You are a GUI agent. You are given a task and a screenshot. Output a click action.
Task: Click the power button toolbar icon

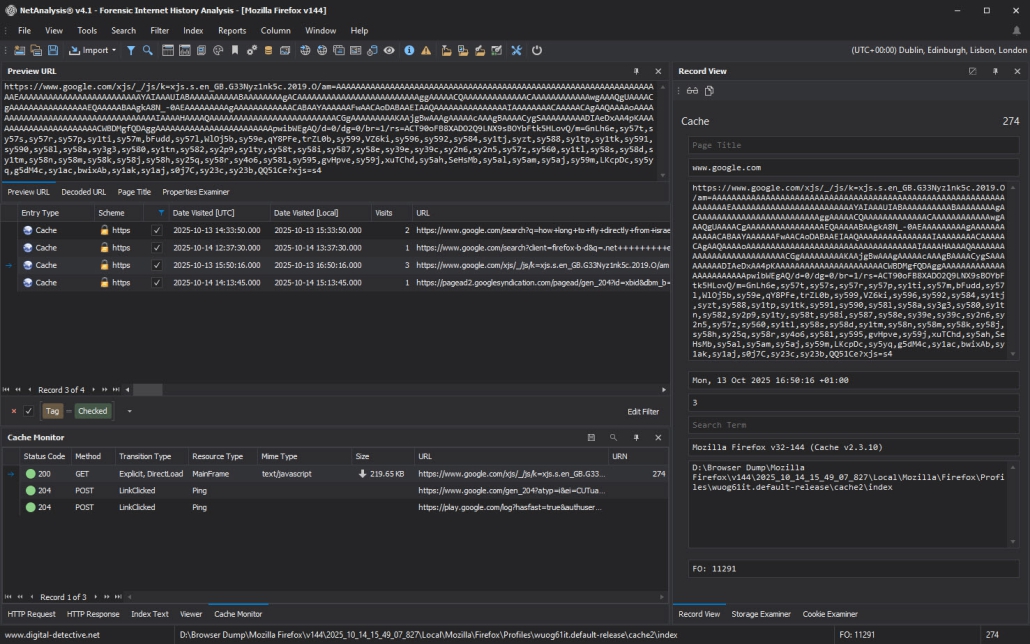[537, 50]
